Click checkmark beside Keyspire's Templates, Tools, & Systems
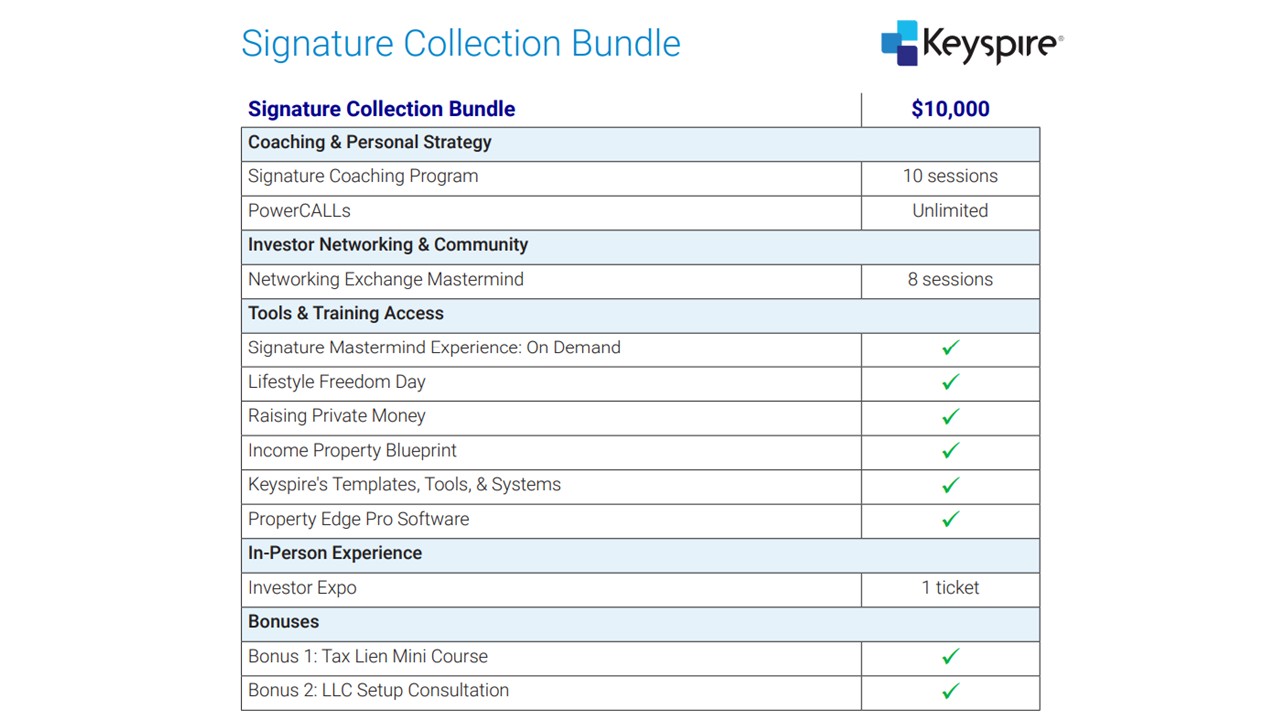This screenshot has height=720, width=1280. coord(950,485)
